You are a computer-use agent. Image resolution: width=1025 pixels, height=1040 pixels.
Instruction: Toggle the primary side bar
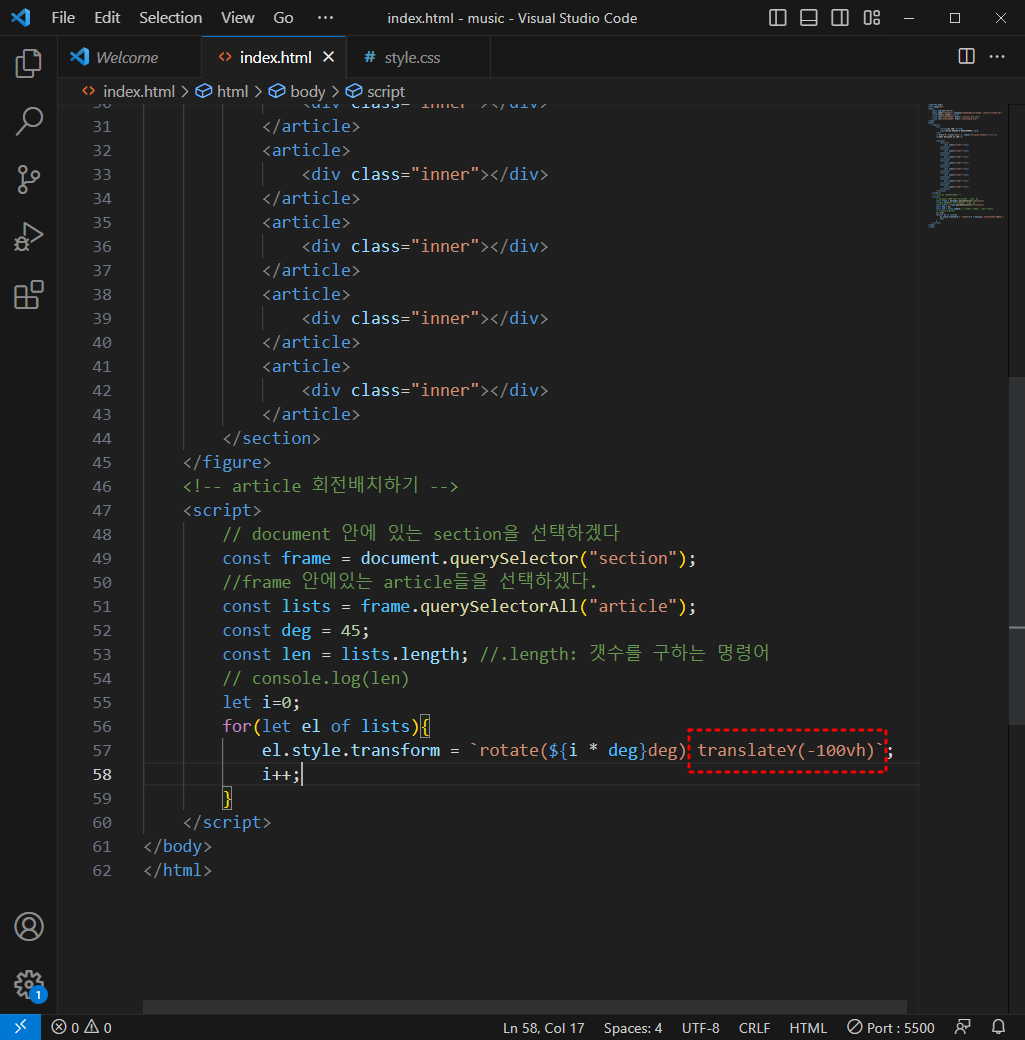[x=778, y=18]
